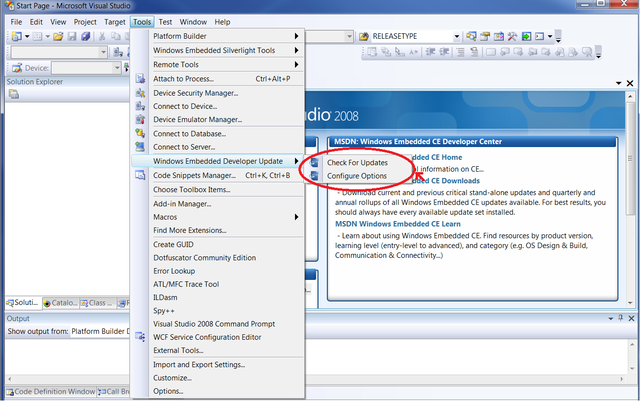Close the Output panel
Viewport: 640px width, 401px height.
(x=631, y=318)
